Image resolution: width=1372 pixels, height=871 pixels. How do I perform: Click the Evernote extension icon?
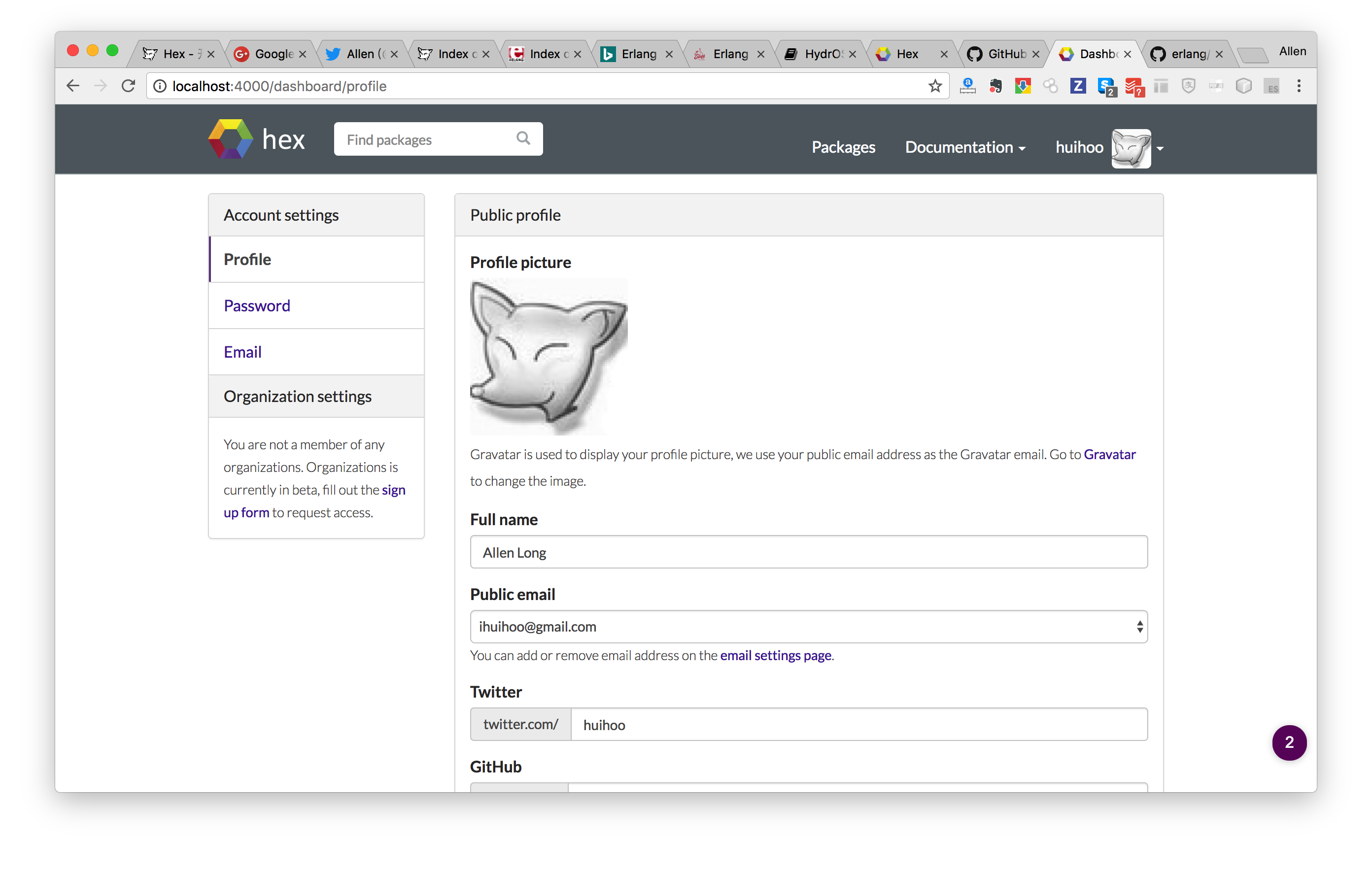(995, 86)
